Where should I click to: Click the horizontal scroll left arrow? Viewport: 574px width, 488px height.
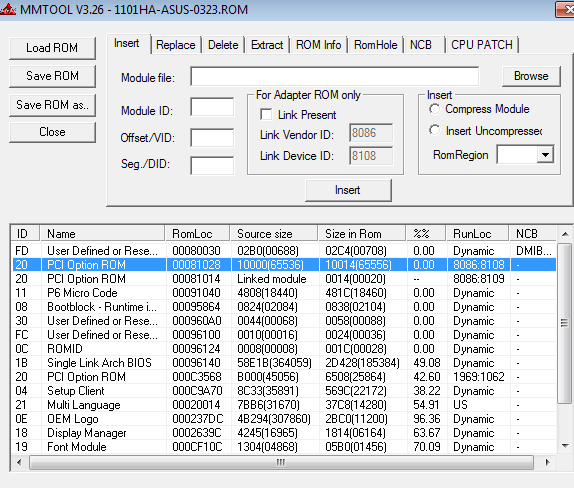19,462
